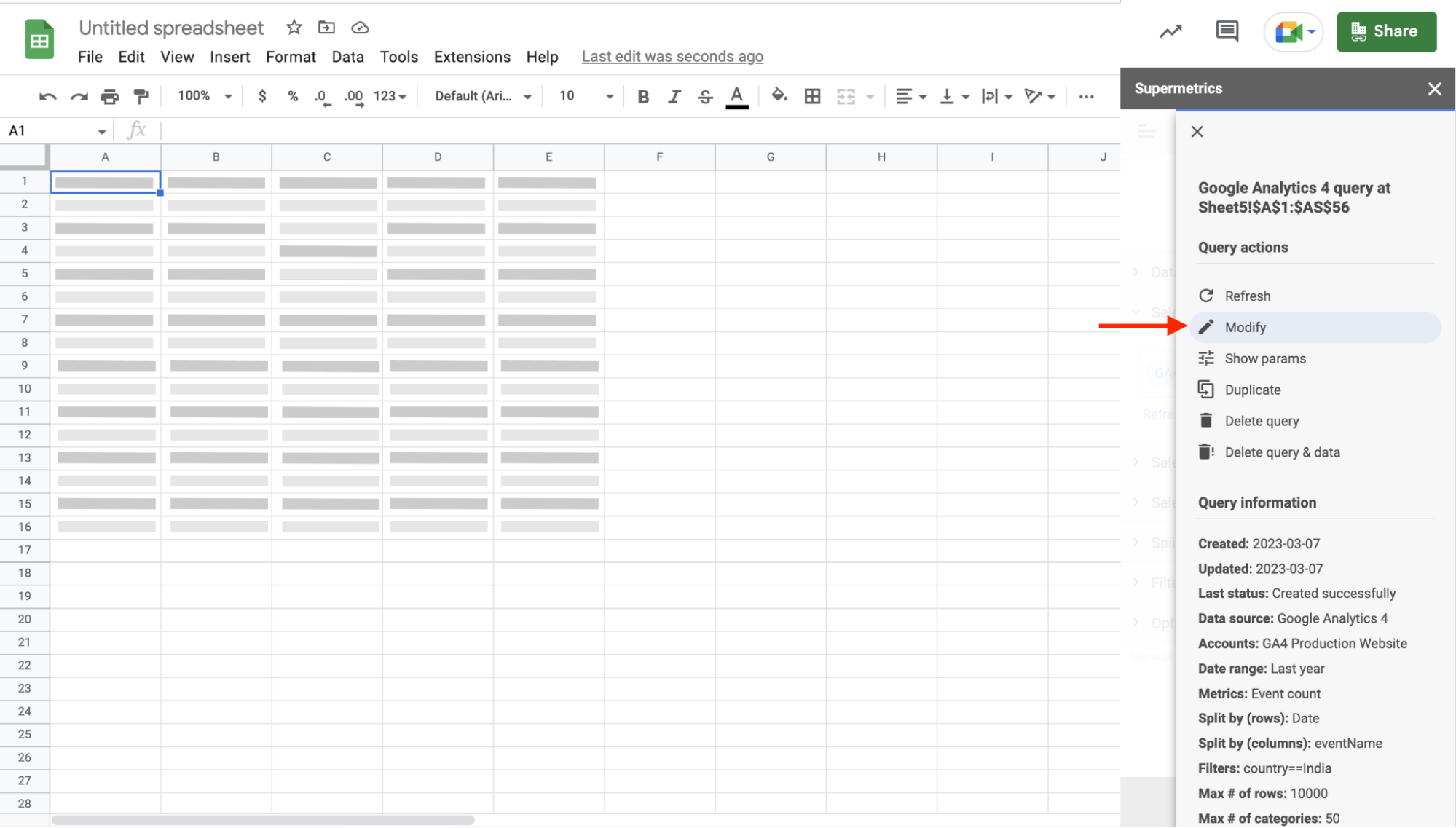Open the Format menu
Viewport: 1456px width, 828px height.
[x=291, y=57]
